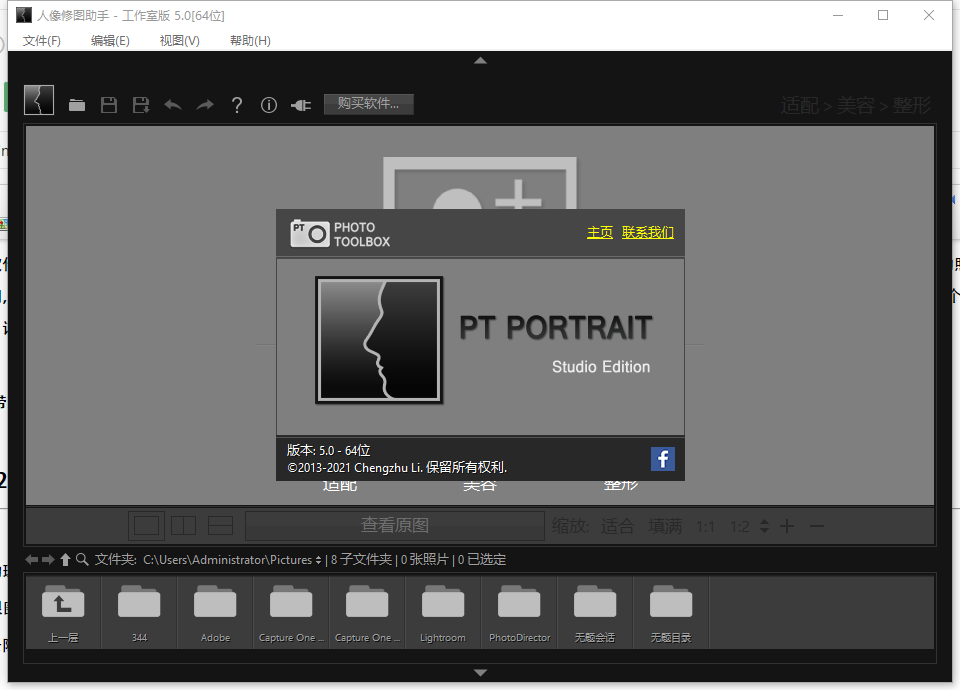Click the 购买软件 button
960x690 pixels.
point(368,104)
